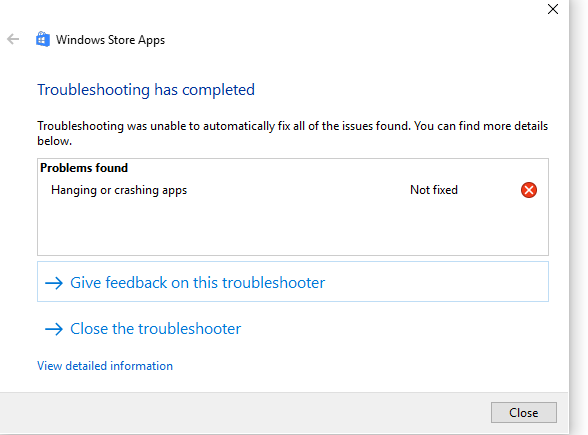Viewport: 588px width, 435px height.
Task: Click the Problems found heading
Action: point(84,168)
